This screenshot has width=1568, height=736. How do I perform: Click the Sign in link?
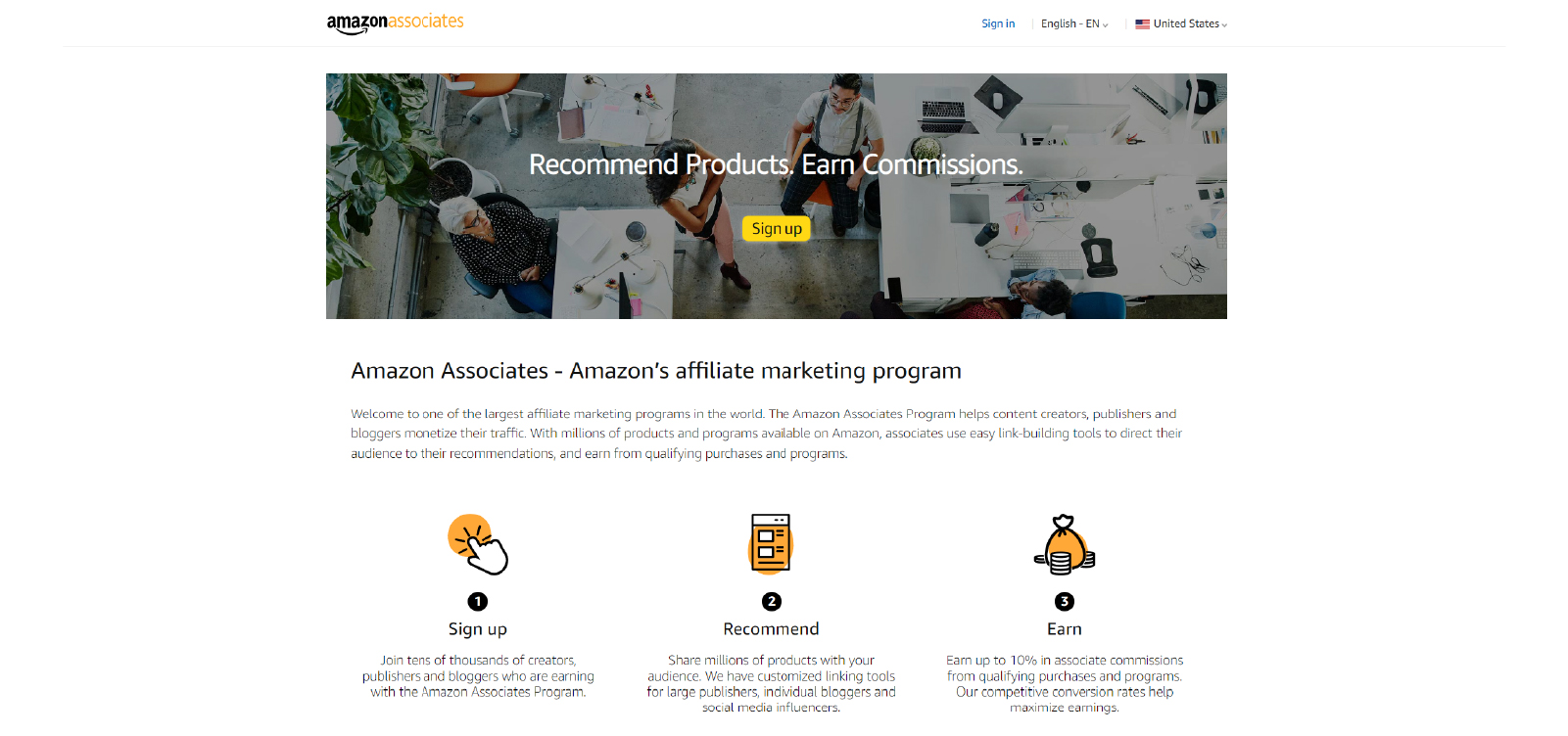[x=998, y=24]
